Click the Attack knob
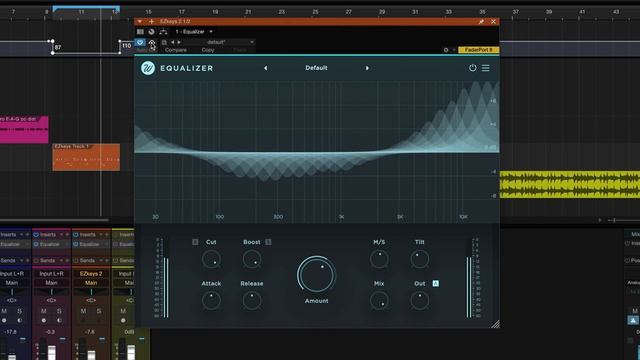 pos(211,300)
